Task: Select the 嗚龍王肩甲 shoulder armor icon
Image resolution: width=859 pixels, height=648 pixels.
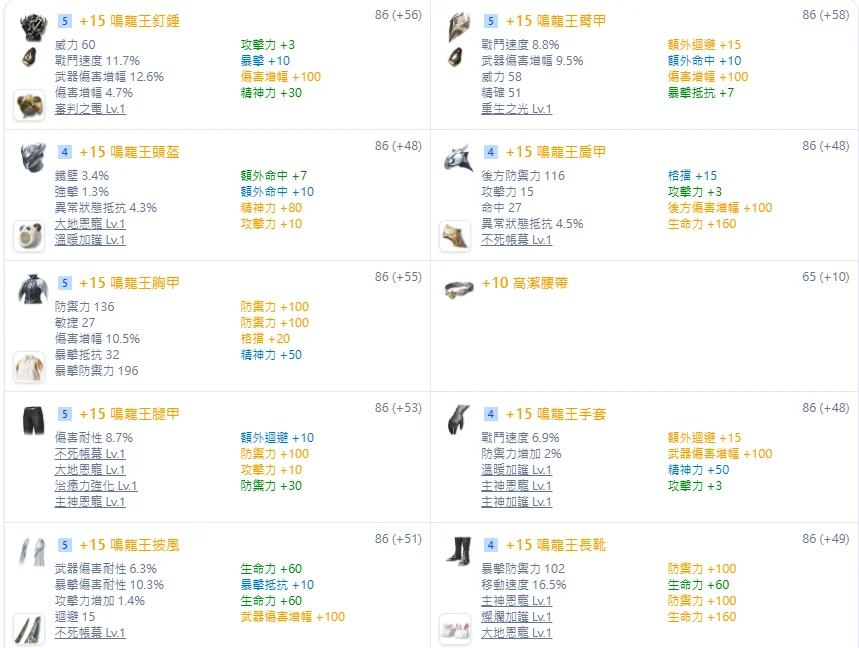Action: (x=459, y=157)
